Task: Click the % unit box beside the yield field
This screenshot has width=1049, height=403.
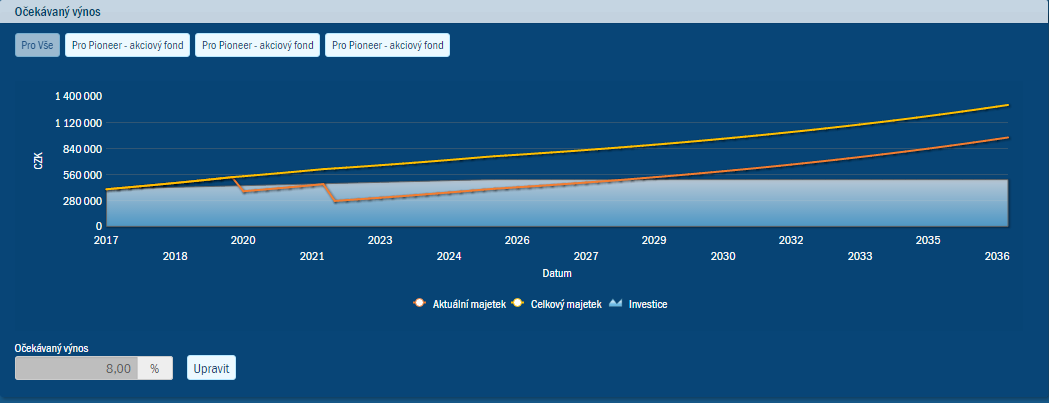Action: coord(154,368)
